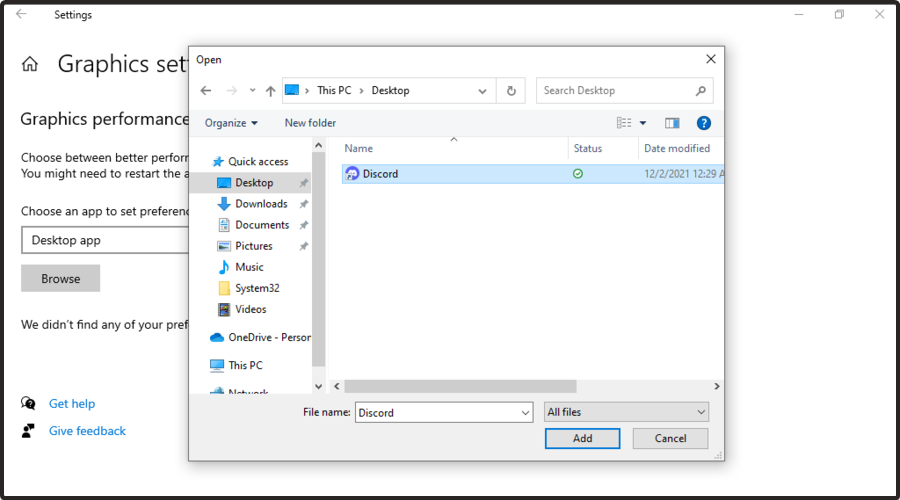Image resolution: width=900 pixels, height=500 pixels.
Task: Click the Settings home icon
Action: pyautogui.click(x=30, y=64)
